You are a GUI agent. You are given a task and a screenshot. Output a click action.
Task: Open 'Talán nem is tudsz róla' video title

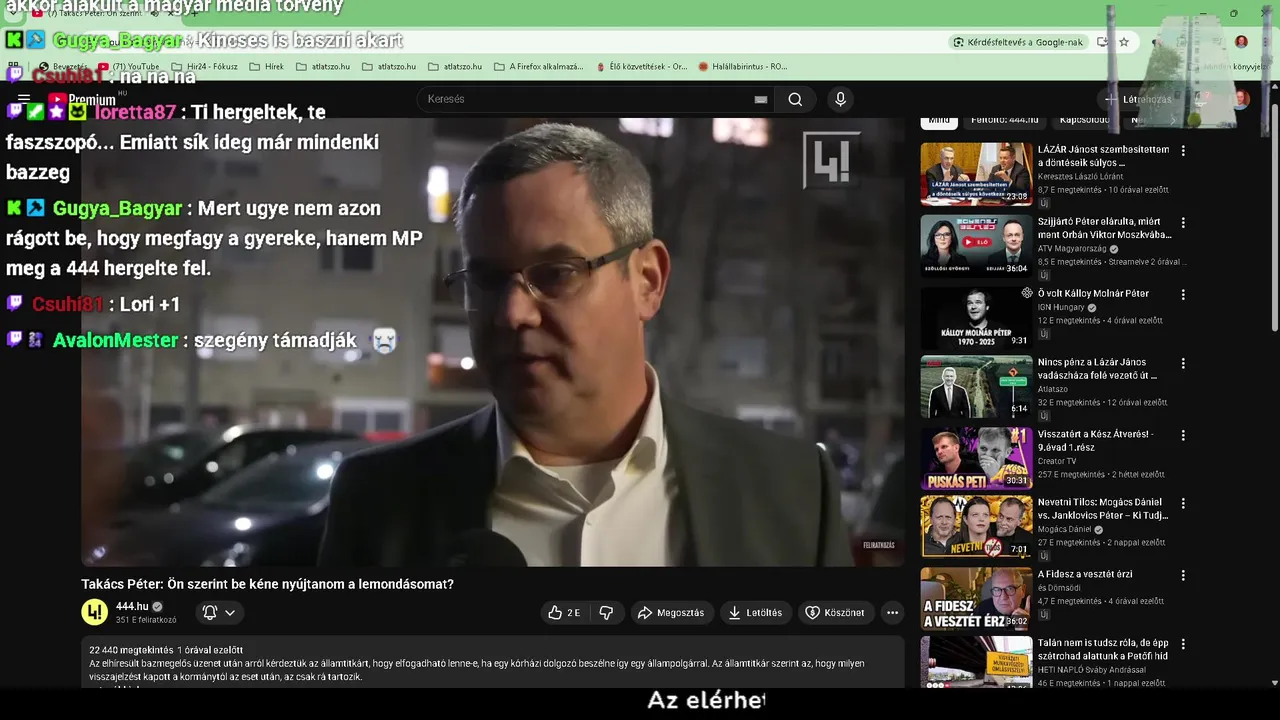coord(1103,650)
